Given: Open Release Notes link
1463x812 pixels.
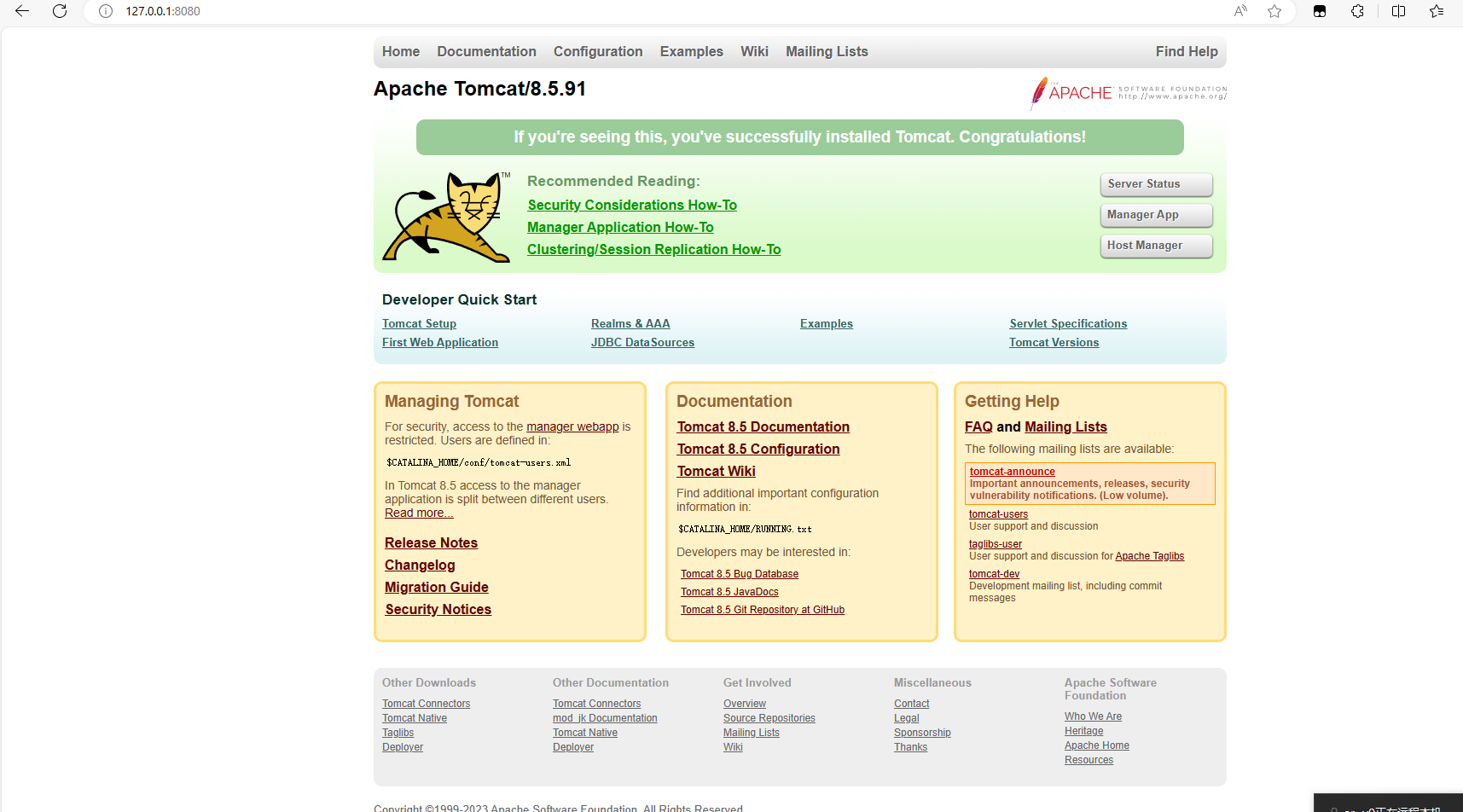Looking at the screenshot, I should 431,542.
